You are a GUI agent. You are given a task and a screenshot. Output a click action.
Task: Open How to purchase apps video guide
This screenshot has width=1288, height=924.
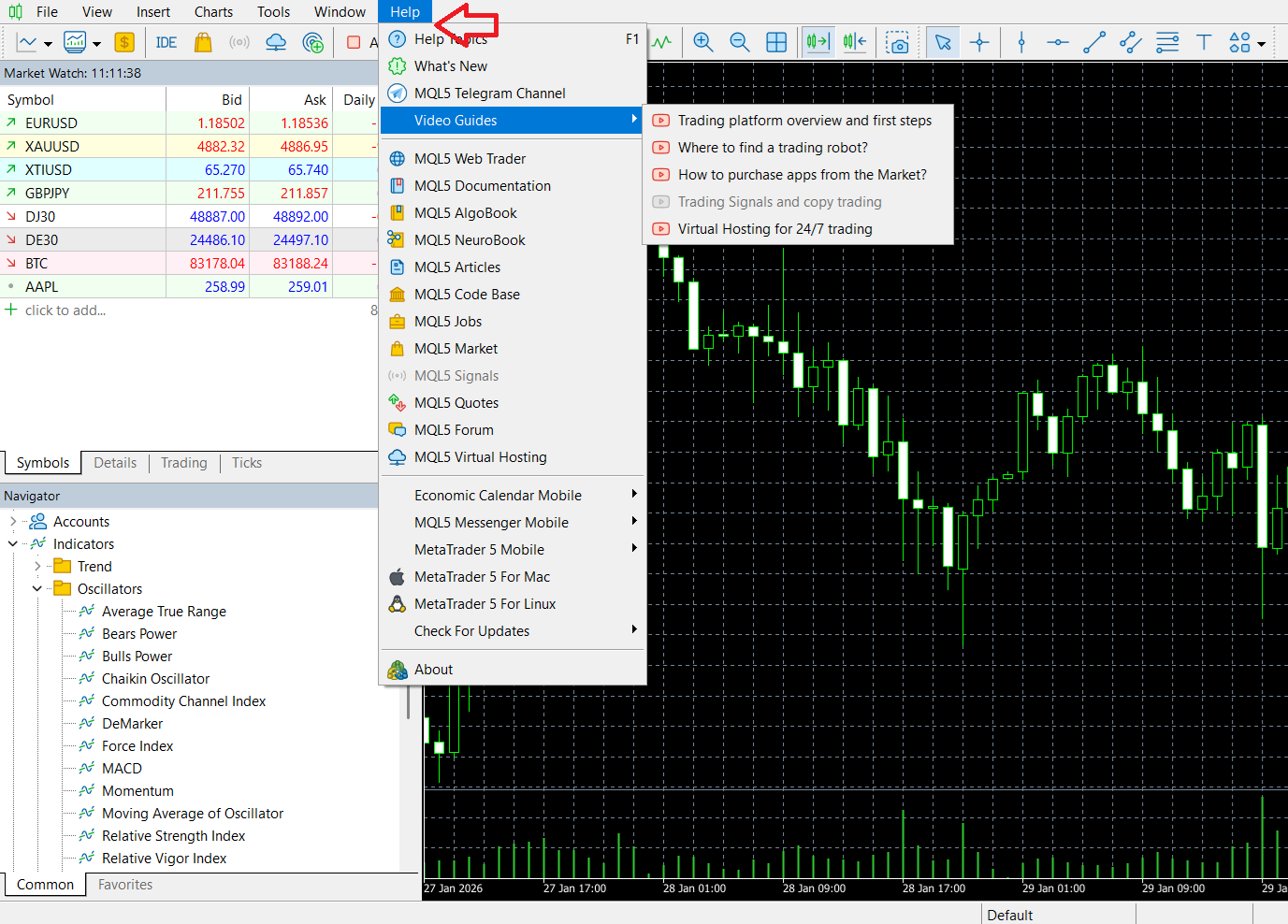click(798, 175)
